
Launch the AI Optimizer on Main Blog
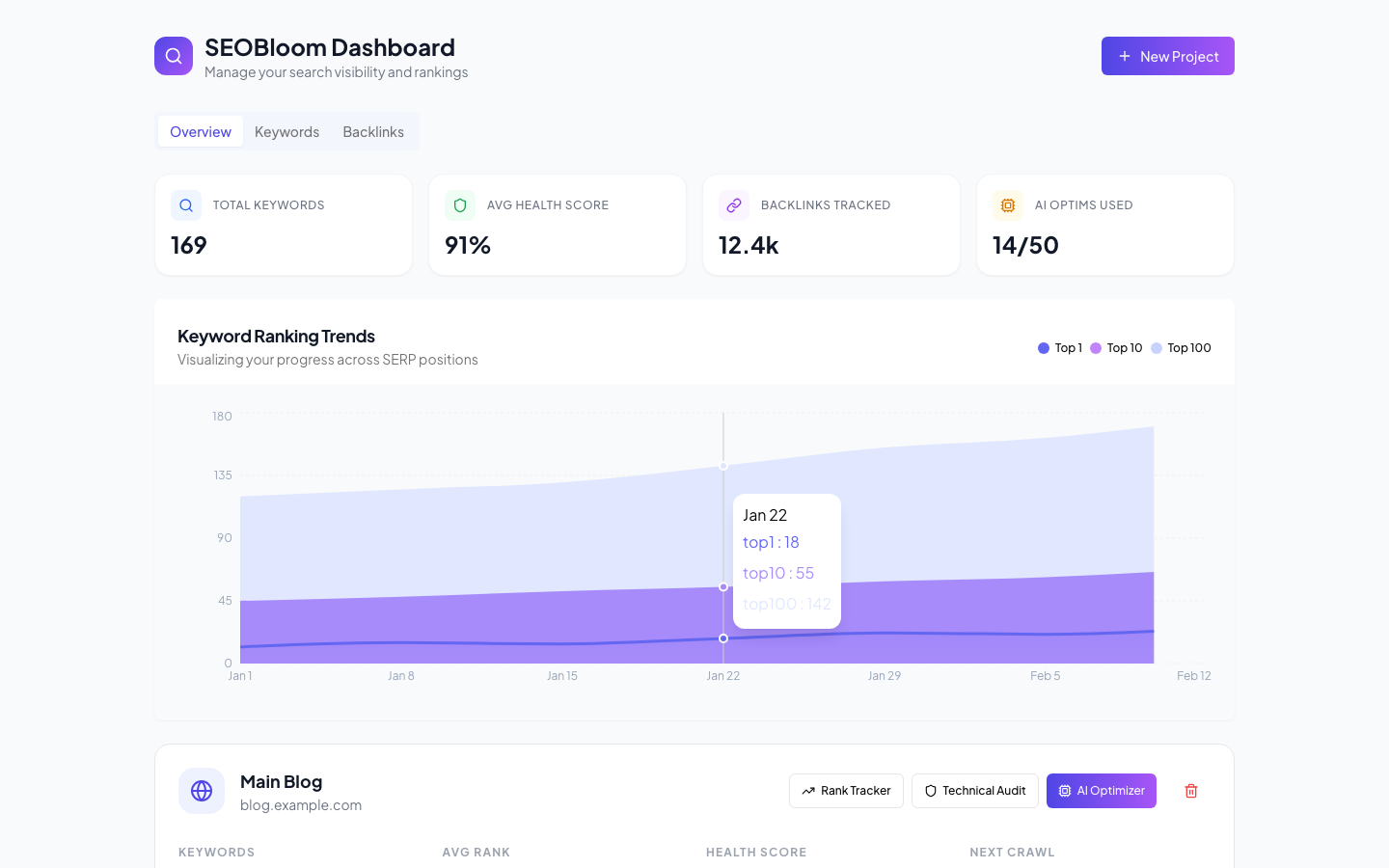click(1102, 791)
